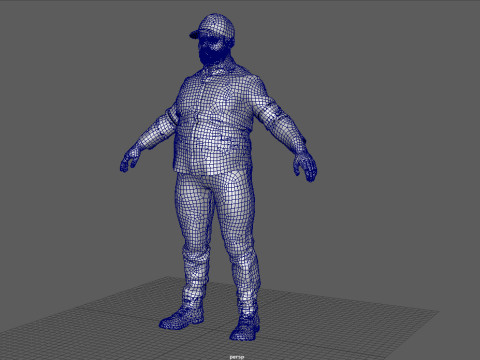Select the wireframe character's cap
The height and width of the screenshot is (360, 480).
click(x=213, y=26)
